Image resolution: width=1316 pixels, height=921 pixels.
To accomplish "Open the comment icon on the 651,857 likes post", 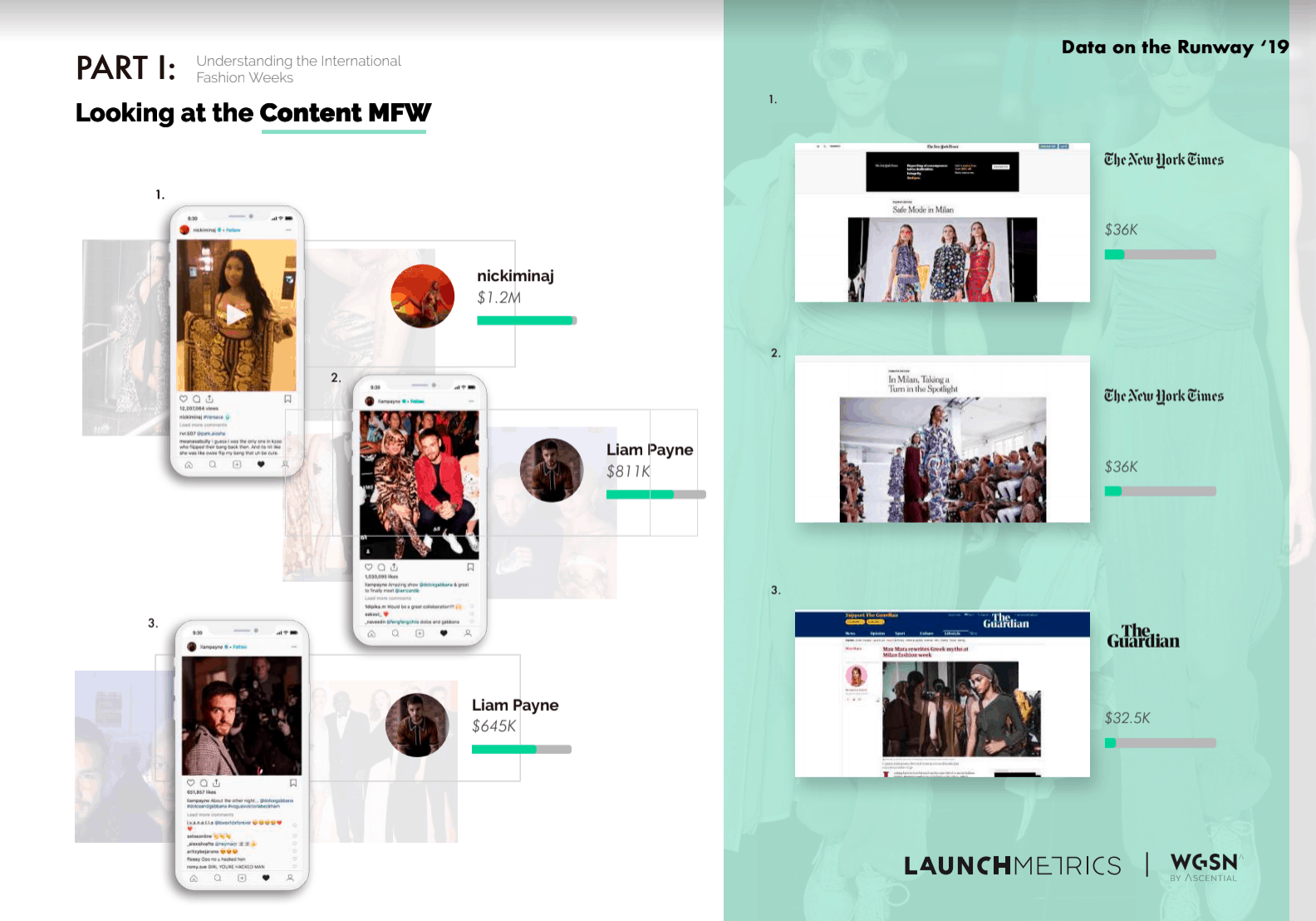I will [204, 783].
